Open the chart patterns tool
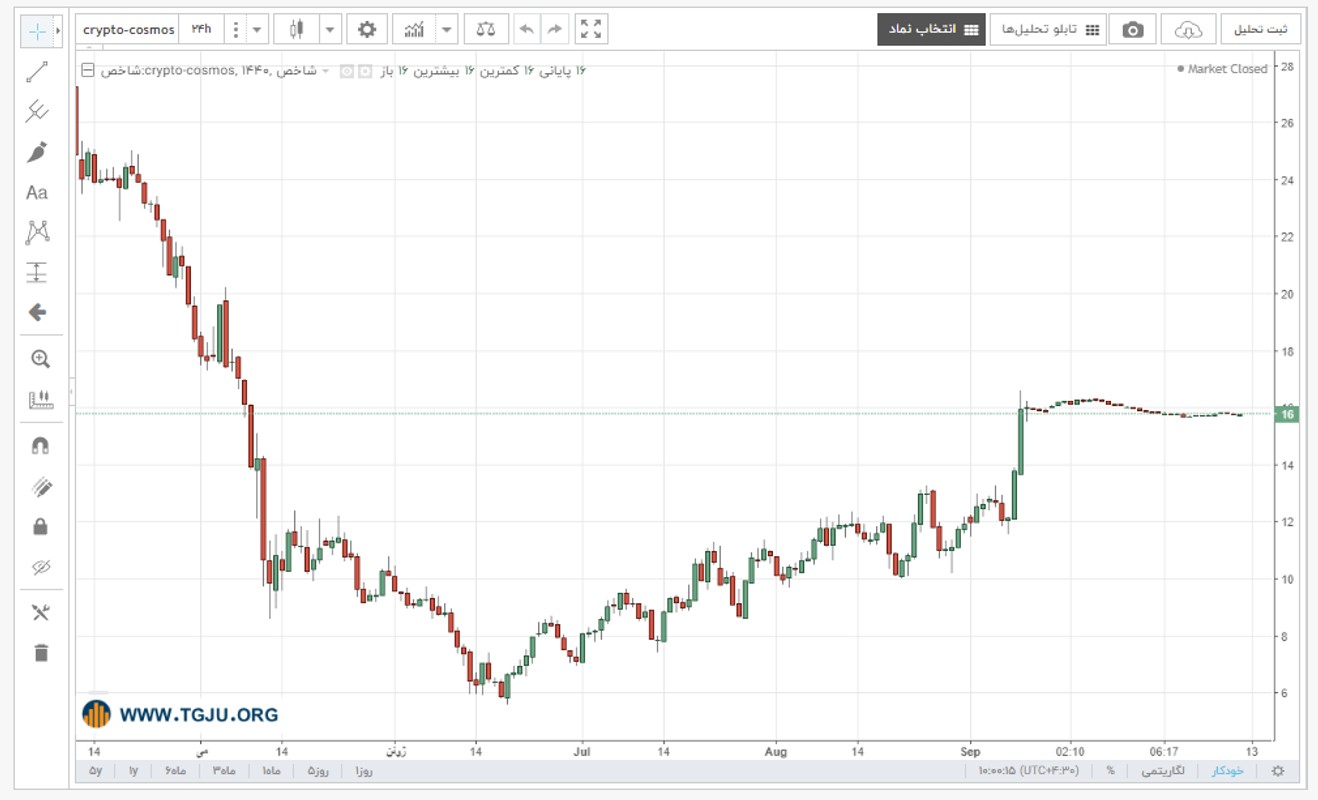1318x800 pixels. [37, 232]
